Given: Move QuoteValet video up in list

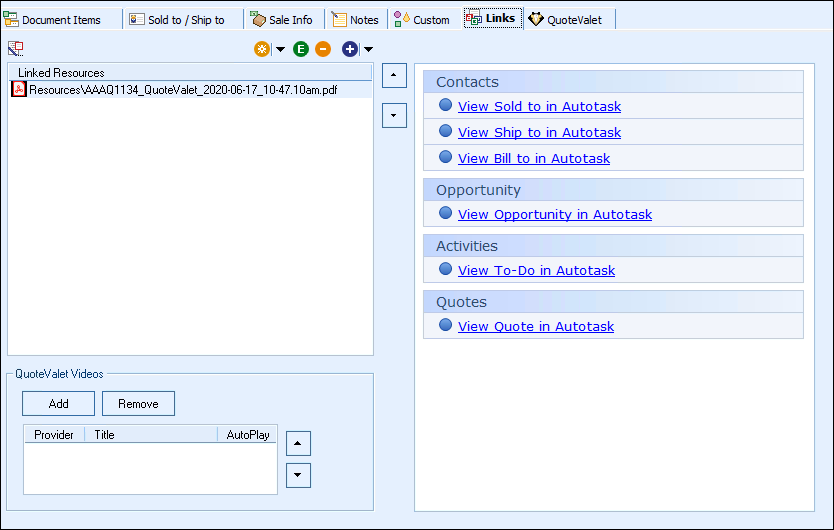Looking at the screenshot, I should coord(298,443).
